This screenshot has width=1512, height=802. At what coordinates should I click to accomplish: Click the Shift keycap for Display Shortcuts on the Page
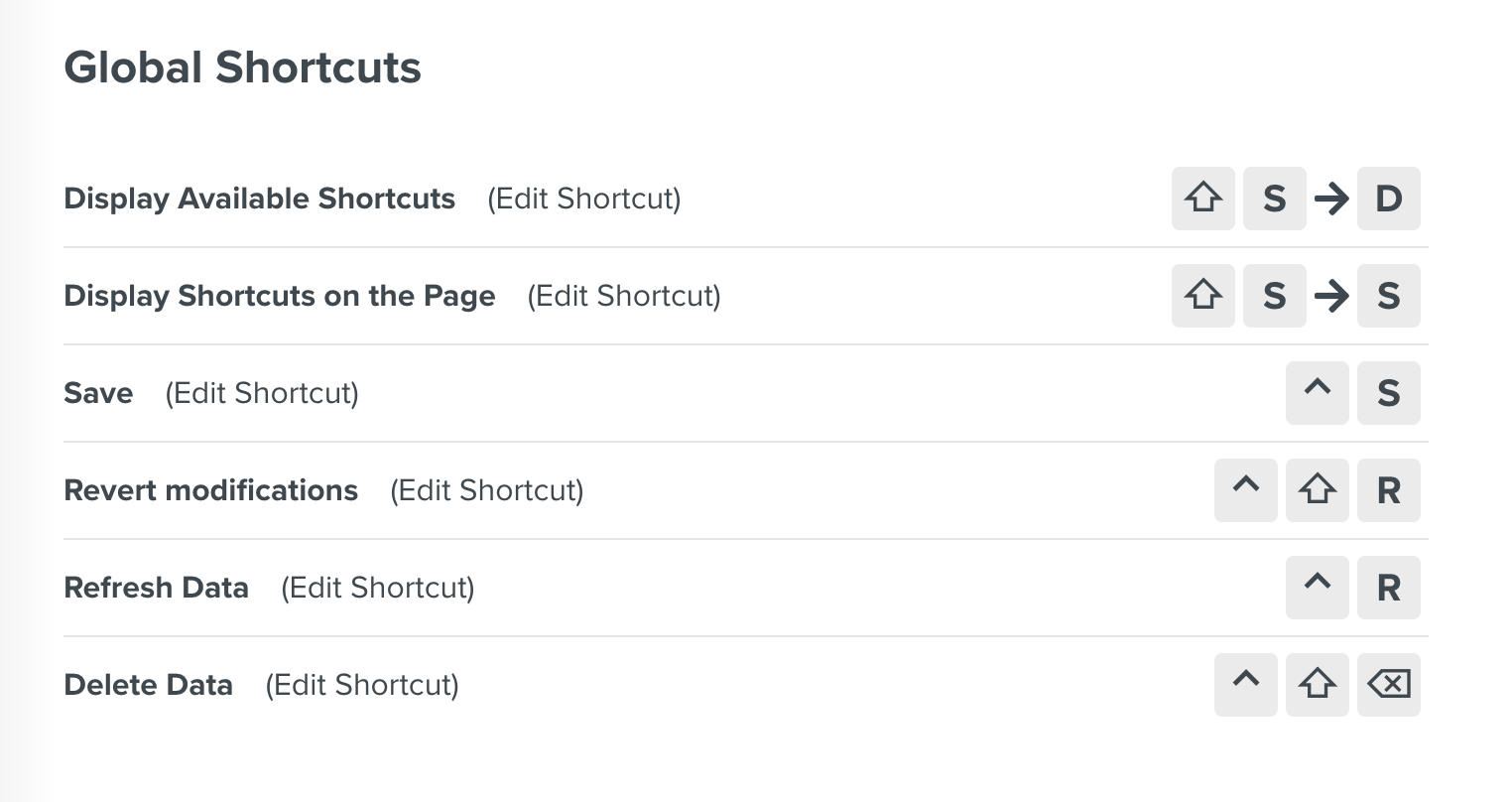(x=1203, y=296)
